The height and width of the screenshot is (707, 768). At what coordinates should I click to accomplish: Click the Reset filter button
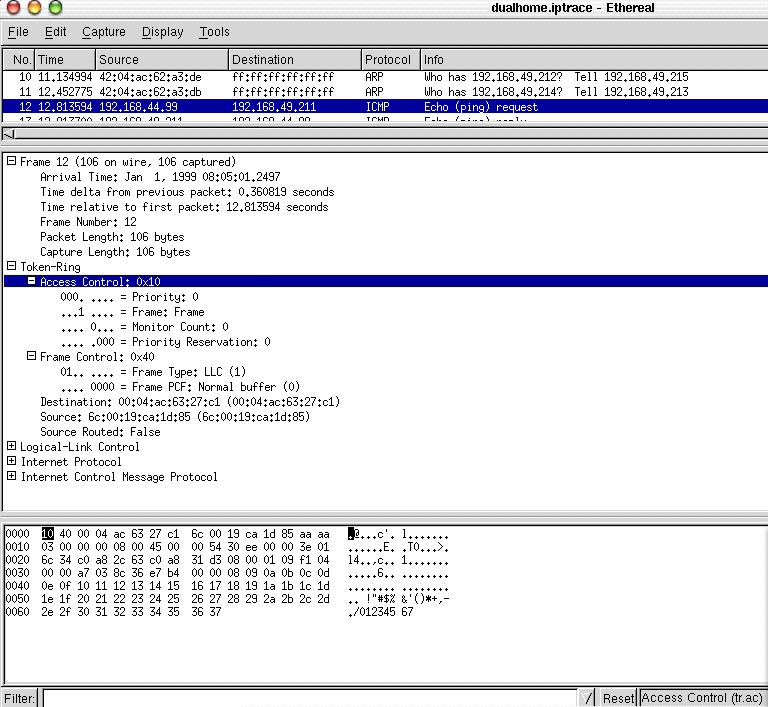[x=618, y=698]
